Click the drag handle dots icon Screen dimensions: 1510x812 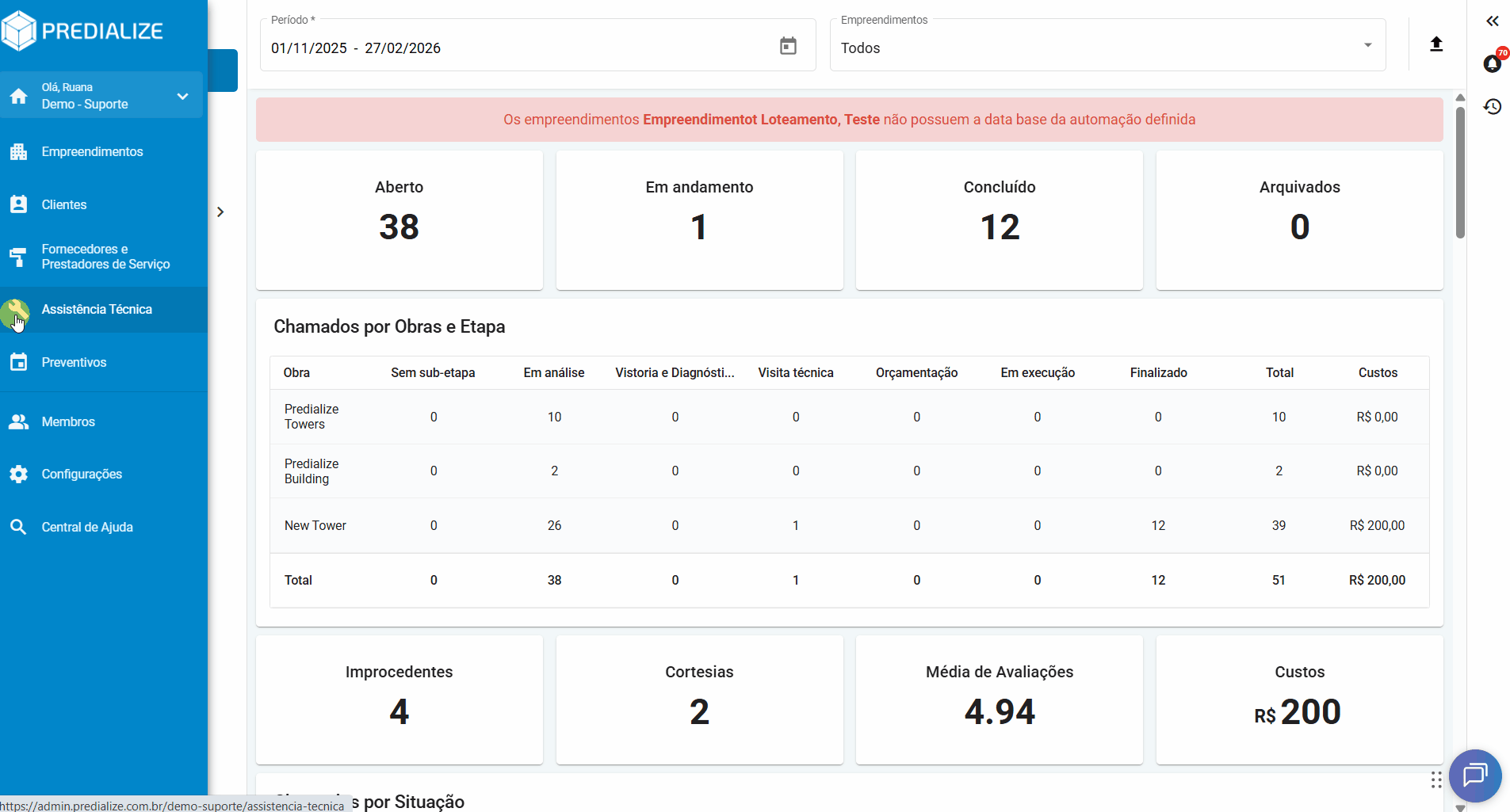(x=1435, y=780)
